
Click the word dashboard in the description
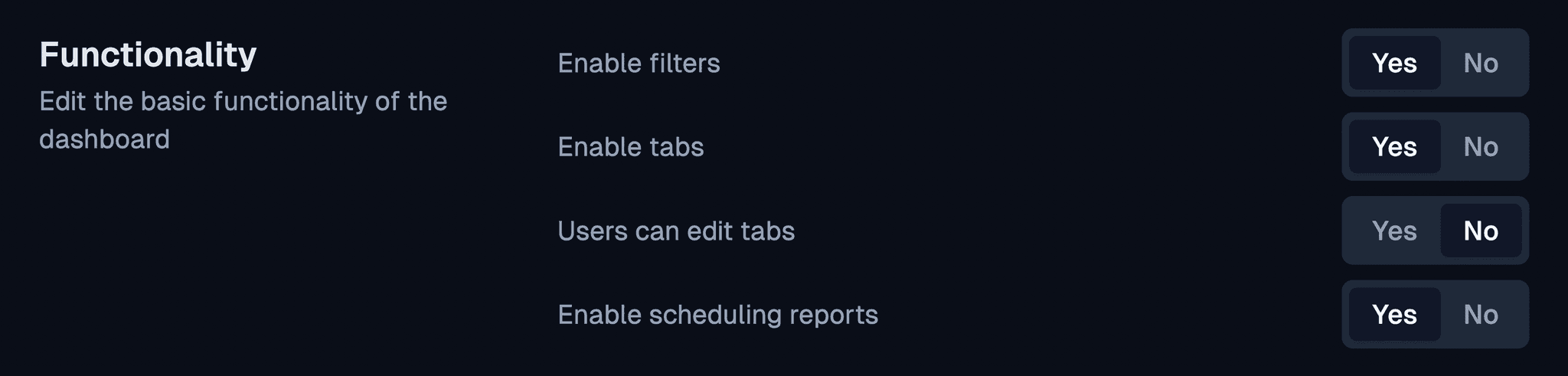coord(104,139)
